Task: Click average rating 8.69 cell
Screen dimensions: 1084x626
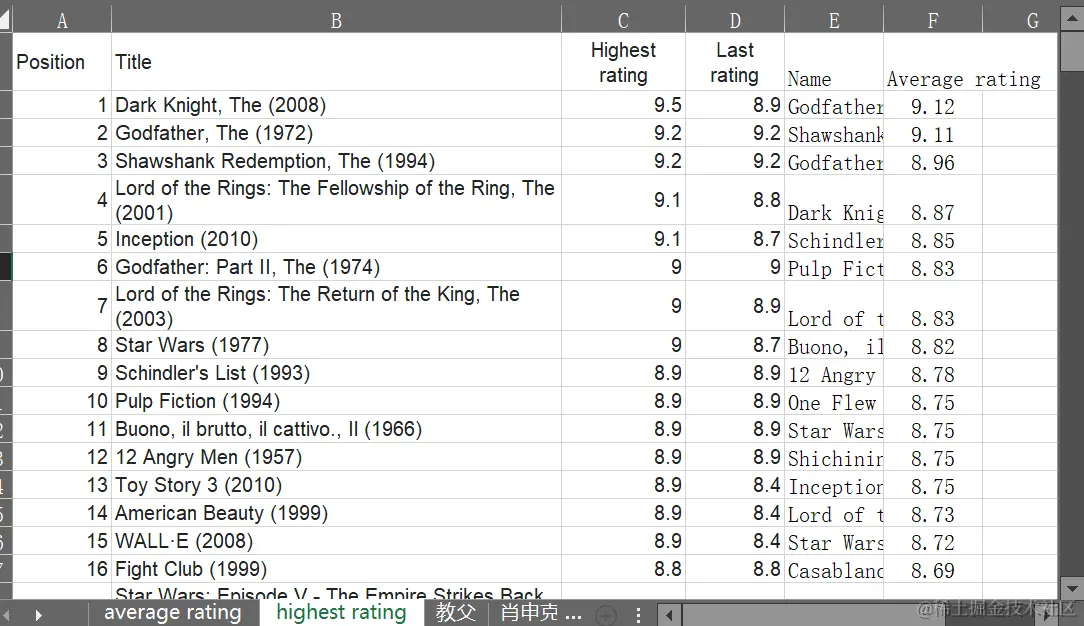Action: click(x=933, y=571)
